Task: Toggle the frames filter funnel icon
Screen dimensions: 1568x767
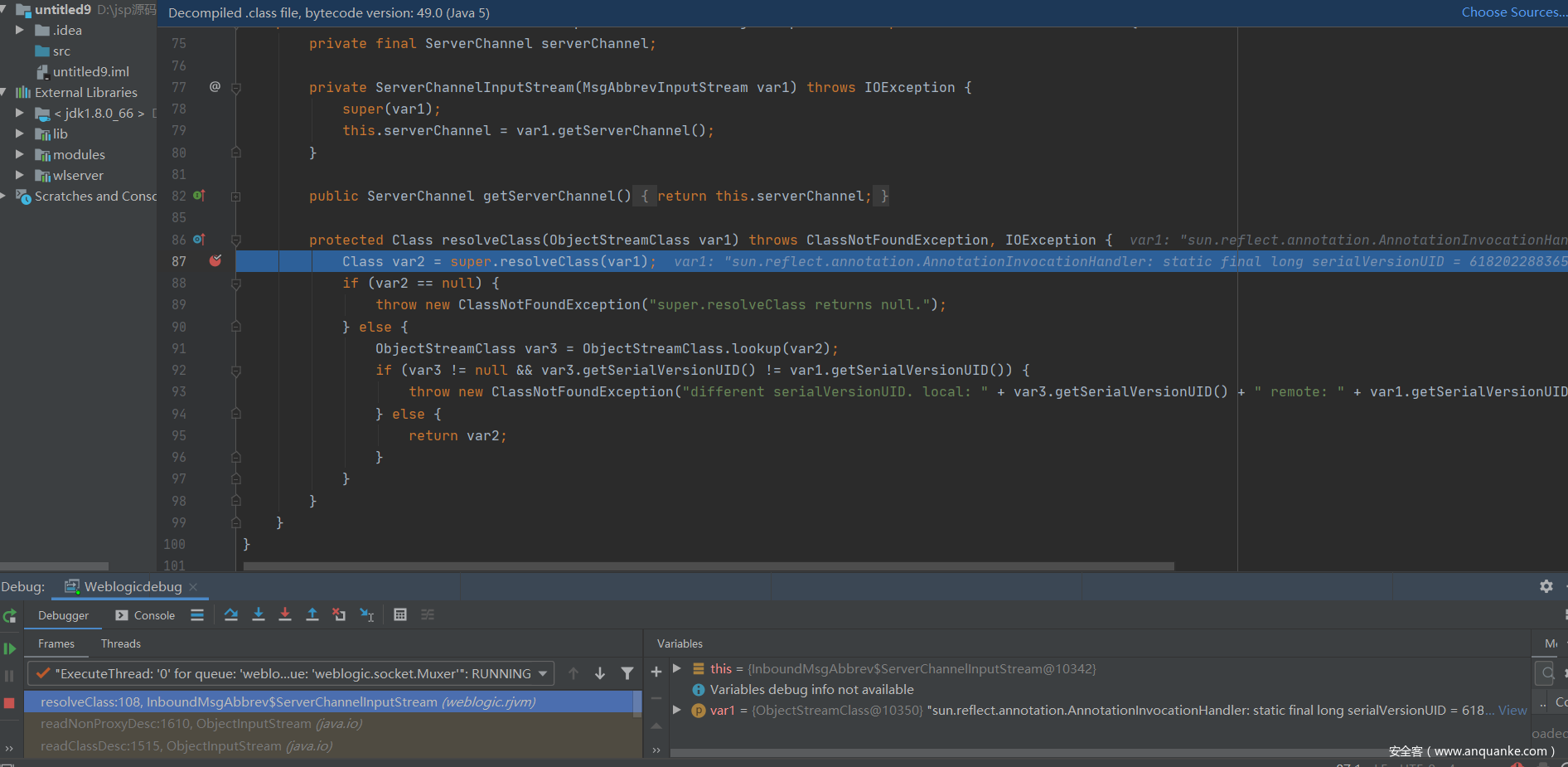Action: [627, 673]
